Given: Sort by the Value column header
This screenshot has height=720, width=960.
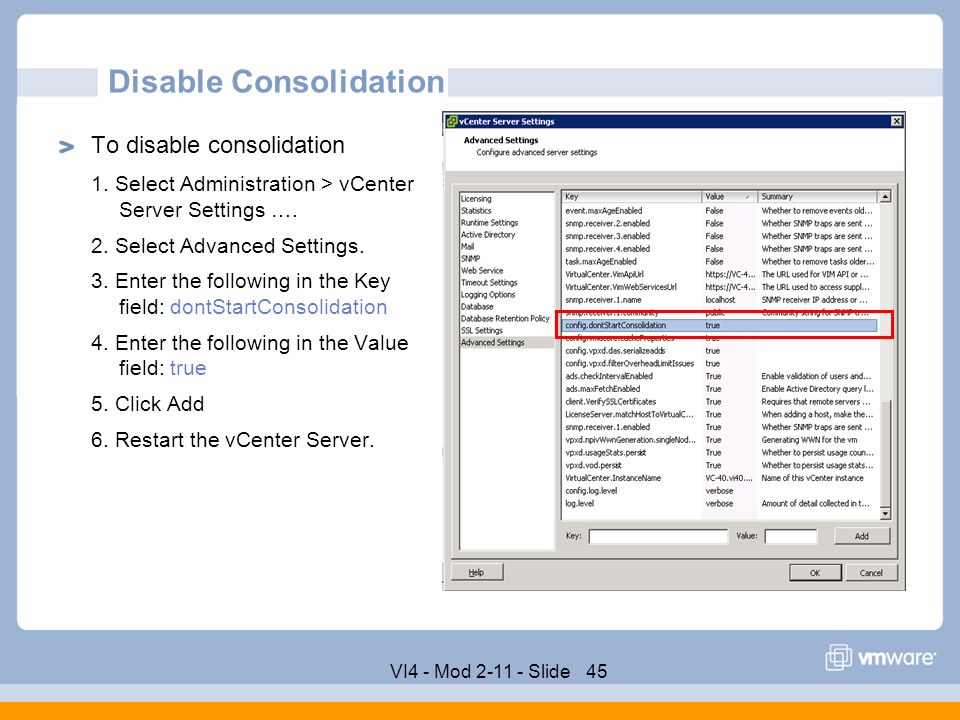Looking at the screenshot, I should click(729, 197).
